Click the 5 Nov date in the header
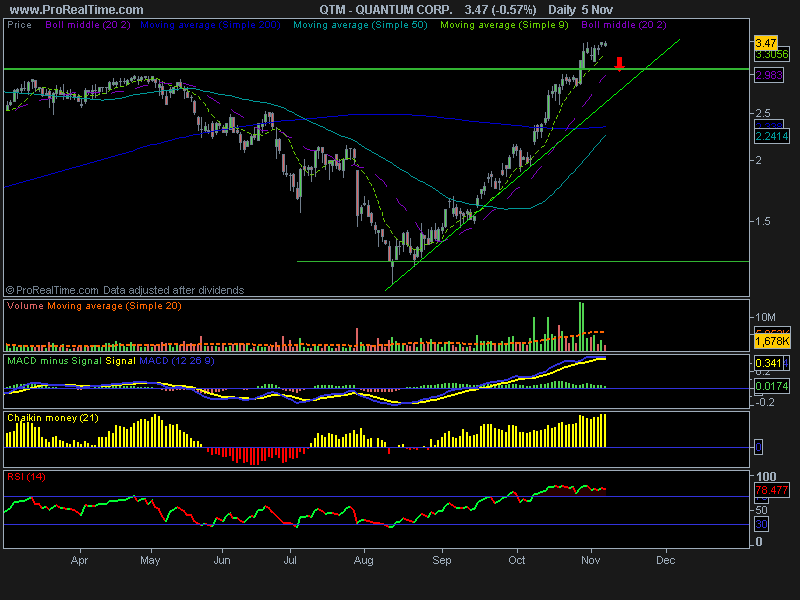 [x=597, y=10]
